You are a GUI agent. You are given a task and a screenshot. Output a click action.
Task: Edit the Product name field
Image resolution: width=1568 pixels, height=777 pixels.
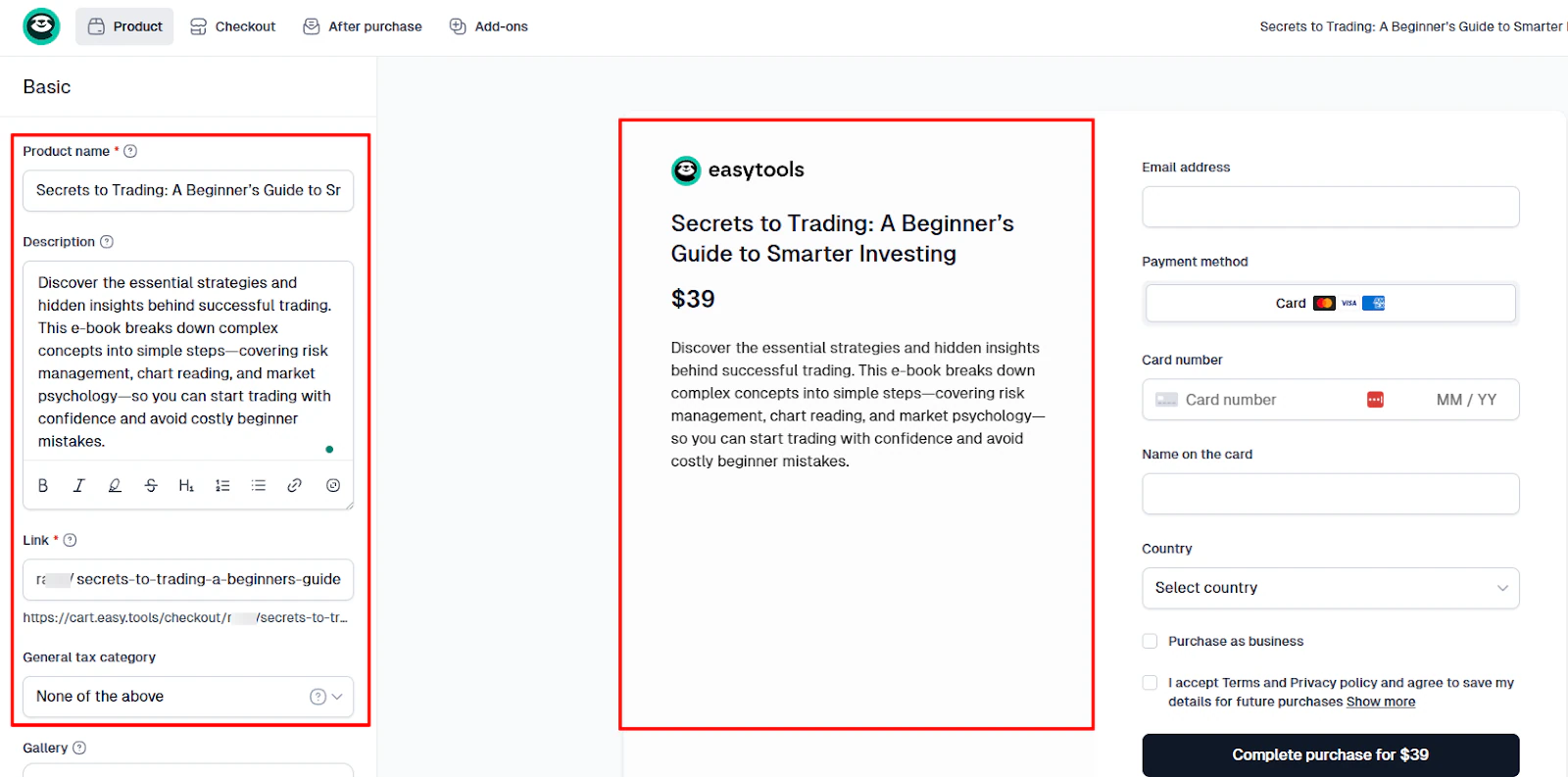(x=188, y=190)
